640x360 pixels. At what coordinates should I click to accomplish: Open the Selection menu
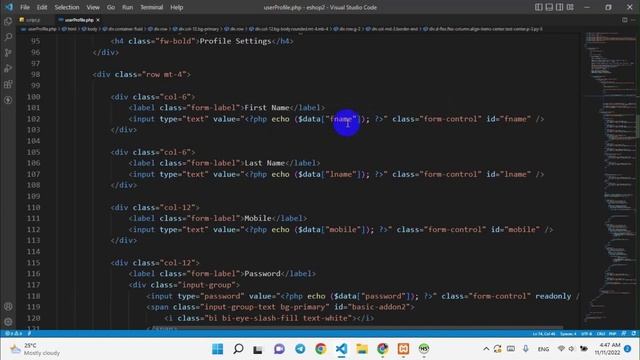pyautogui.click(x=67, y=7)
